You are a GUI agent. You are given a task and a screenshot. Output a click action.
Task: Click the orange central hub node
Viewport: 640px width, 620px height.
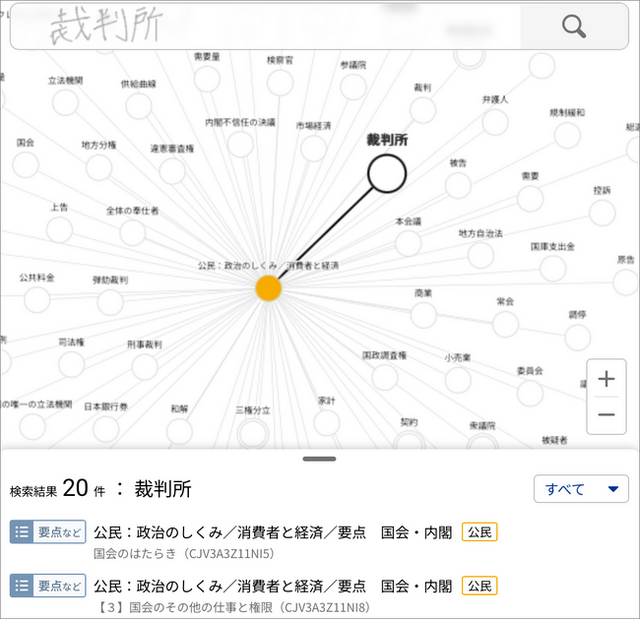pyautogui.click(x=268, y=289)
